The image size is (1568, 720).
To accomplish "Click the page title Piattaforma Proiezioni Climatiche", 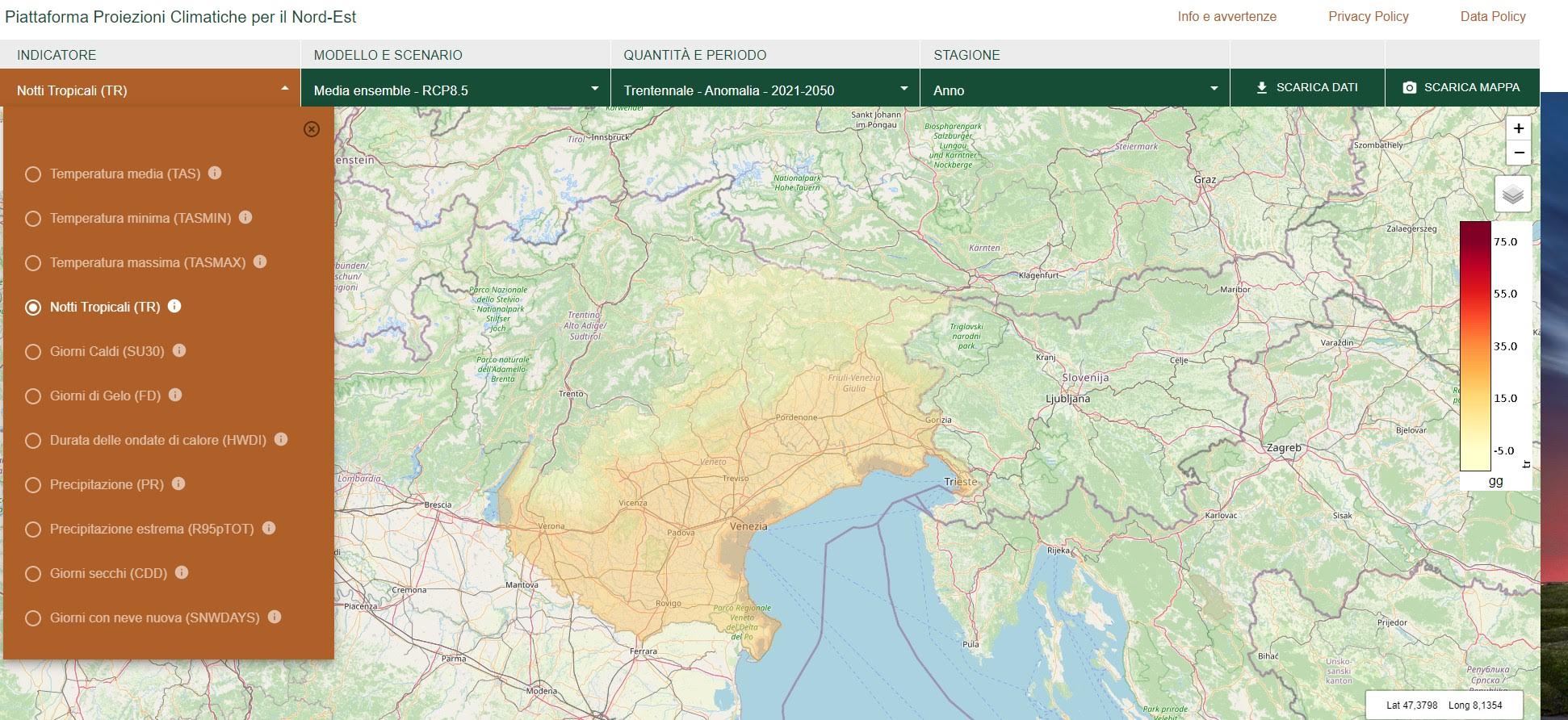I will (180, 17).
